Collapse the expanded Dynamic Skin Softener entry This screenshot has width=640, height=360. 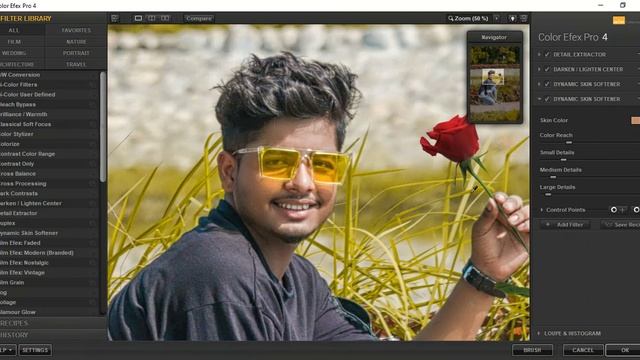pos(539,99)
